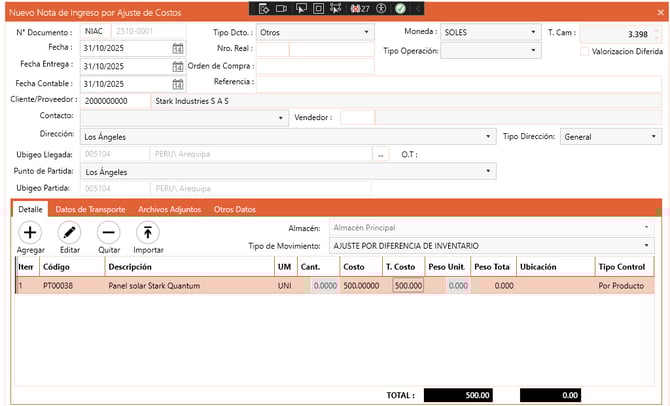This screenshot has height=406, width=670.
Task: Open the Fecha Entrega calendar icon
Action: (x=177, y=67)
